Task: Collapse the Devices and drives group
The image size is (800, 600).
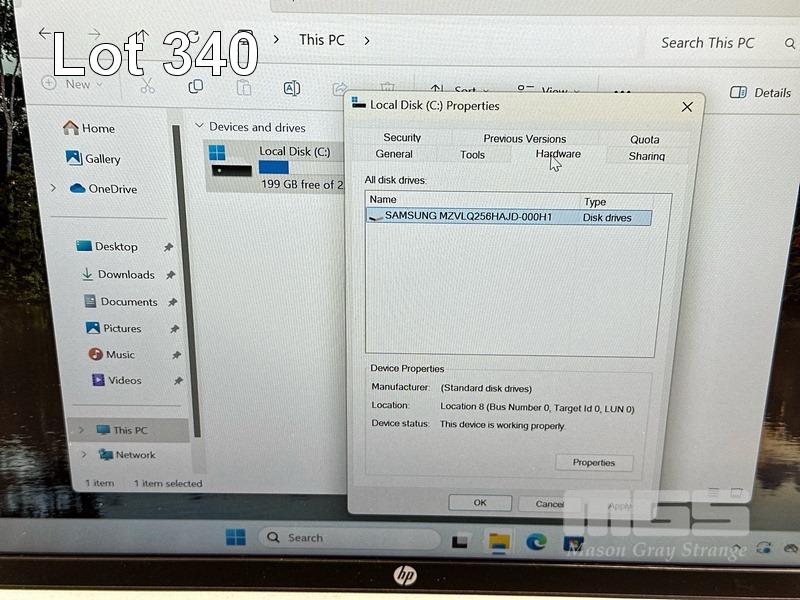Action: [200, 127]
